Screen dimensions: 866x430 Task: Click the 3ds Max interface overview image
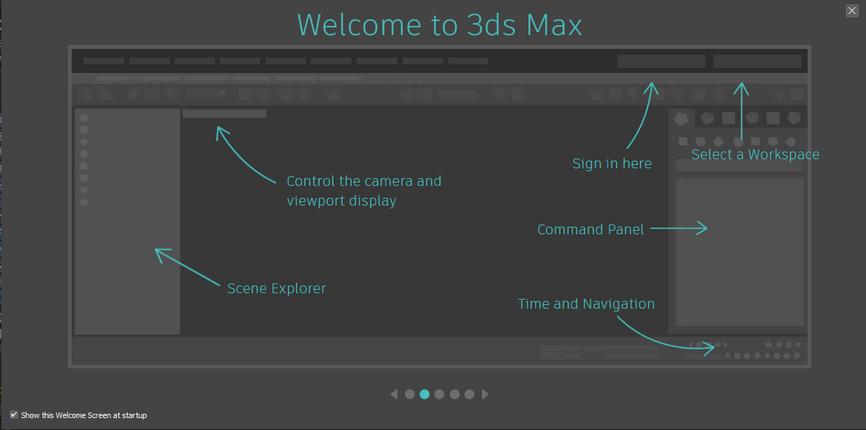pos(439,206)
